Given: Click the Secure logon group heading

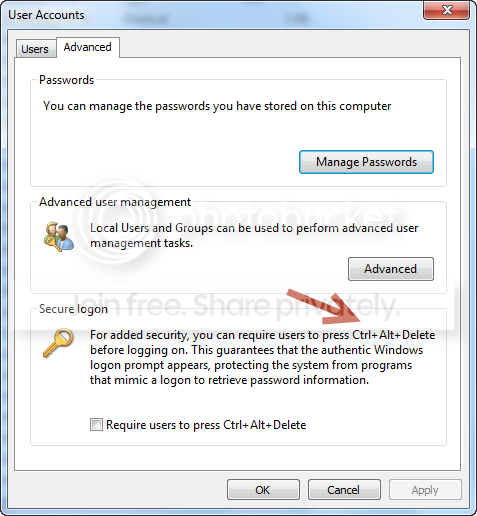Looking at the screenshot, I should pyautogui.click(x=73, y=309).
